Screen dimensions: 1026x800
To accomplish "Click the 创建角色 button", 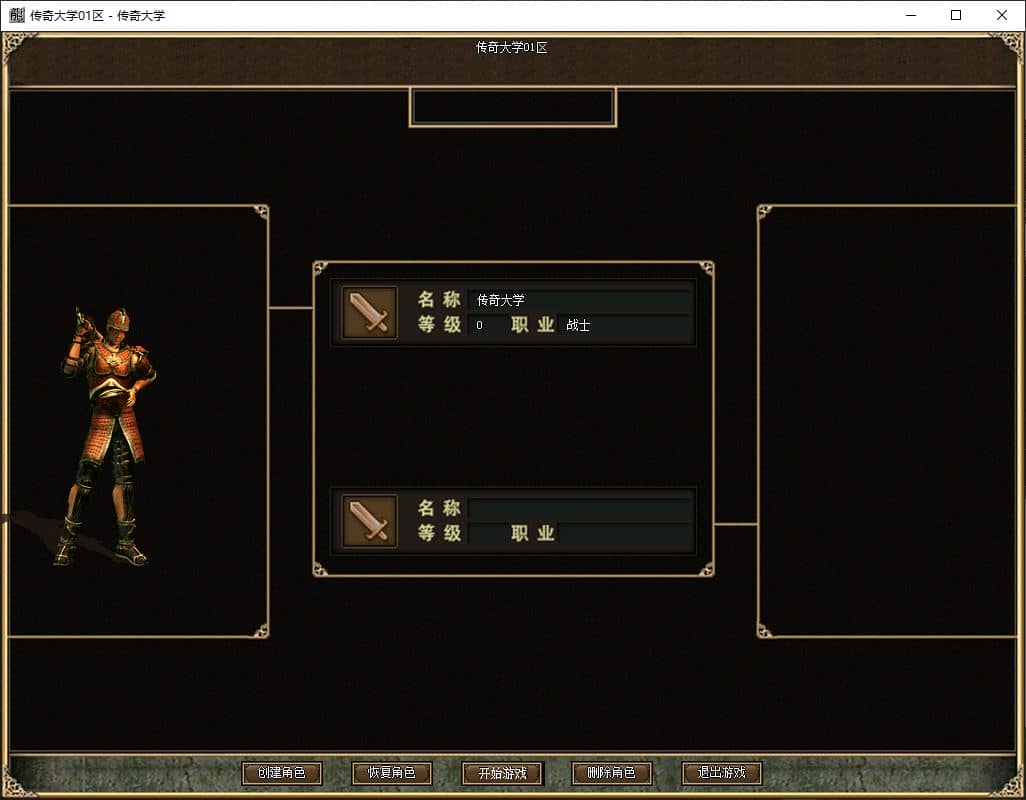I will (x=282, y=773).
